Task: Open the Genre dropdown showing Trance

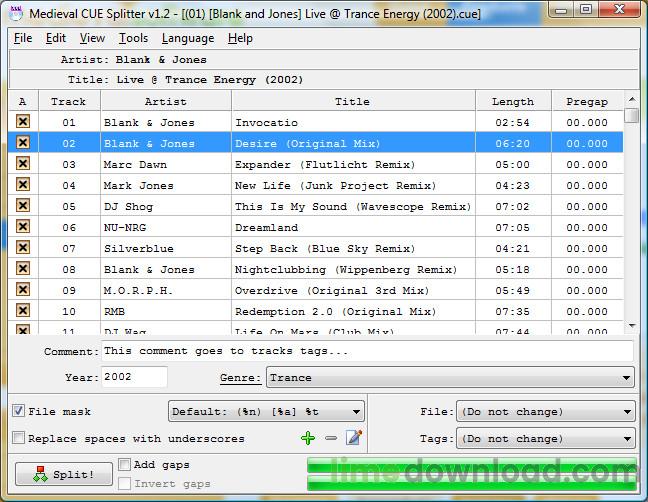Action: tap(450, 378)
